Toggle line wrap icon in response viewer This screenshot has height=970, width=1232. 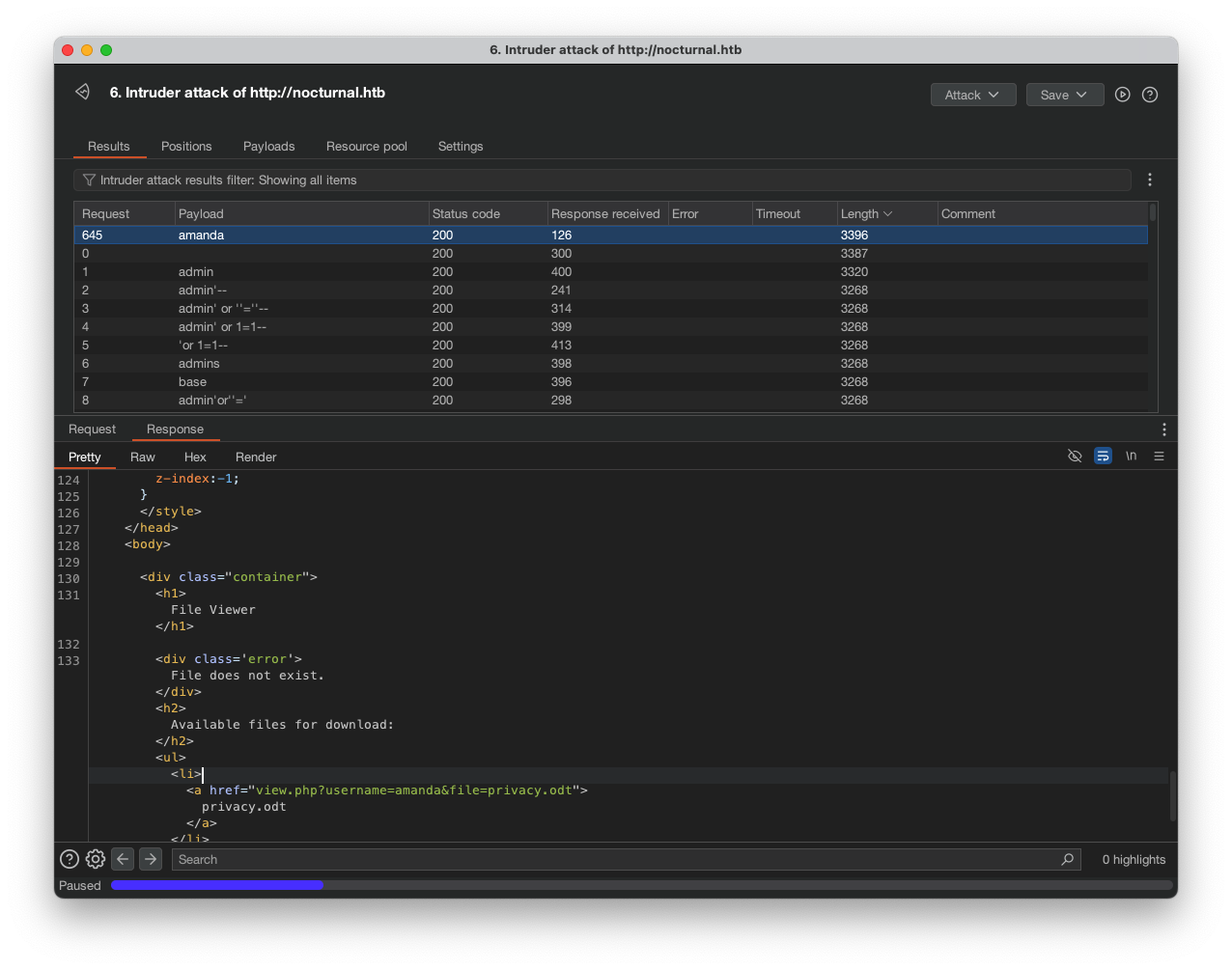[x=1103, y=457]
